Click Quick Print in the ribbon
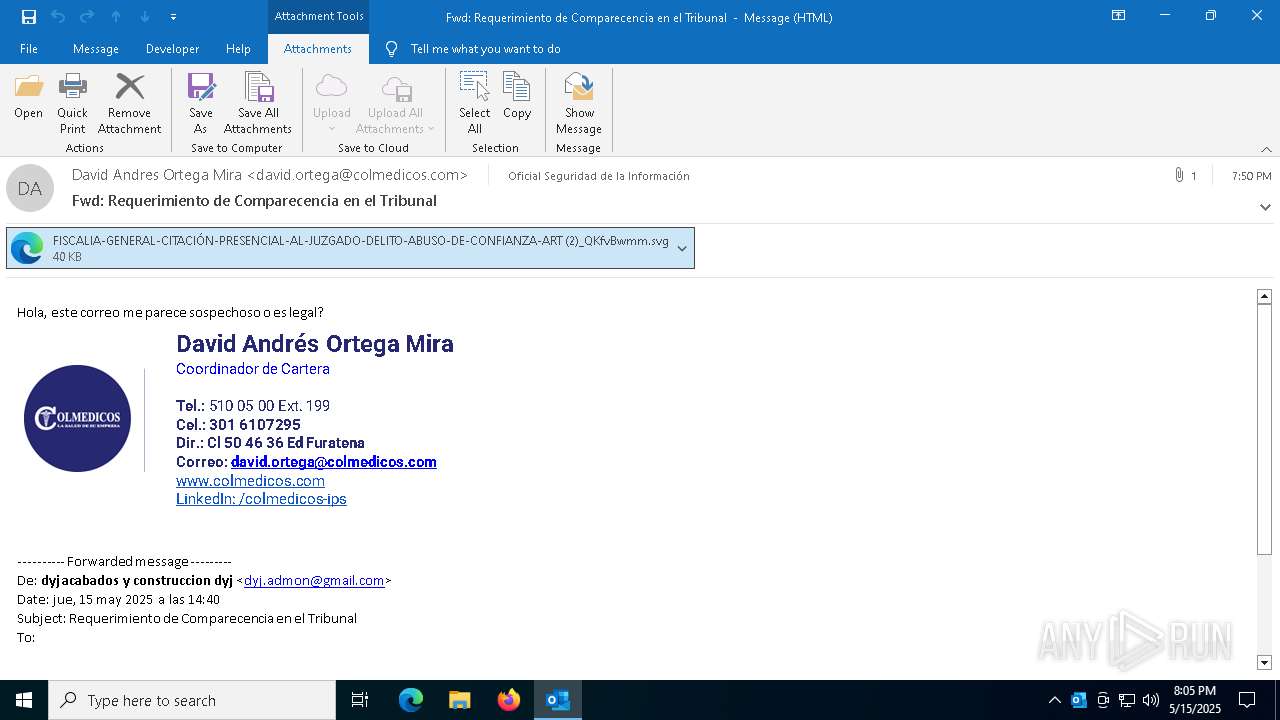This screenshot has height=720, width=1280. pos(72,104)
